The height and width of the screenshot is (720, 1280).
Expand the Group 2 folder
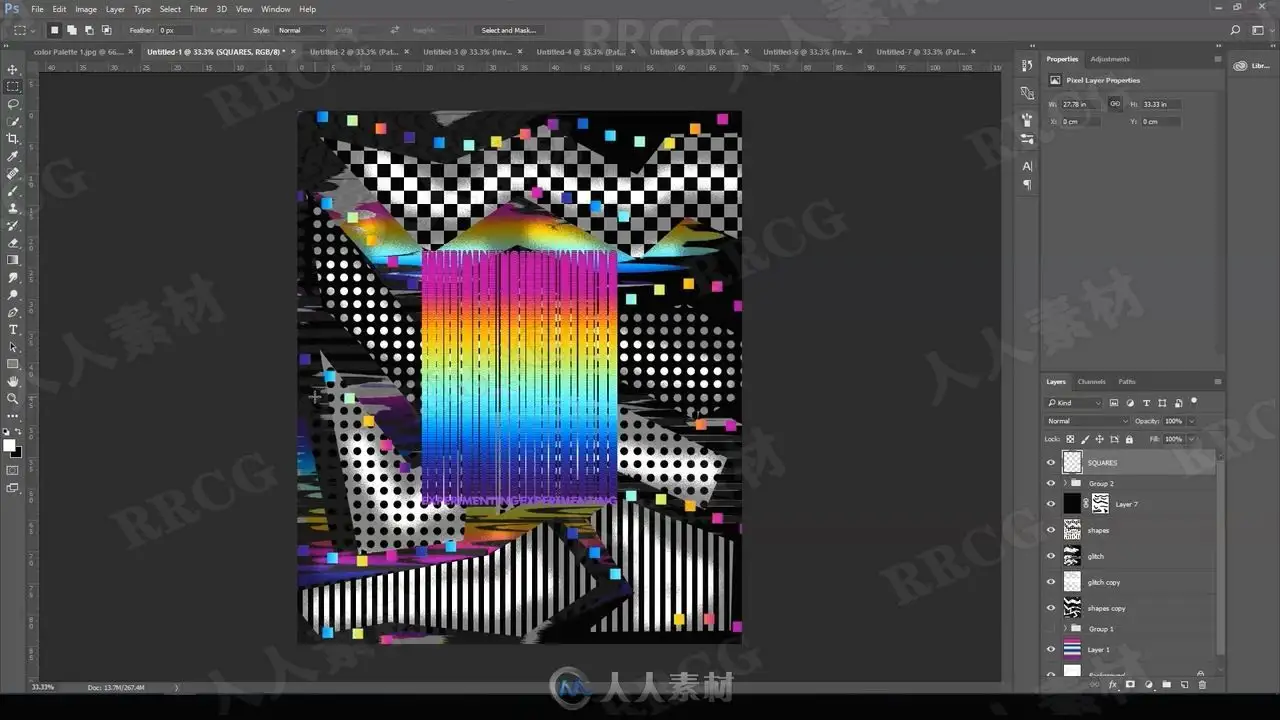pyautogui.click(x=1064, y=483)
